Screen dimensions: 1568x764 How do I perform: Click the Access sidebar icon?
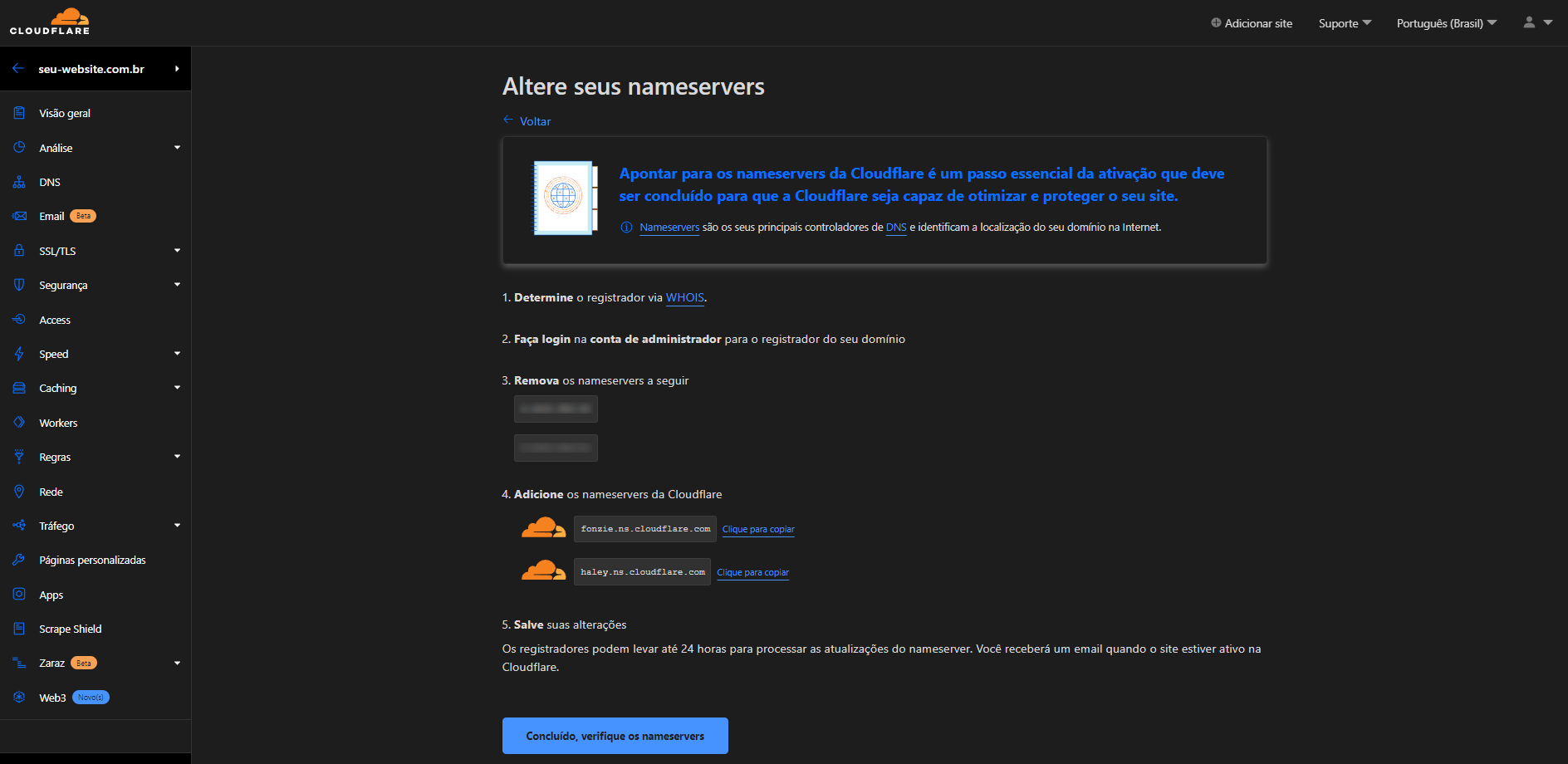pyautogui.click(x=19, y=320)
